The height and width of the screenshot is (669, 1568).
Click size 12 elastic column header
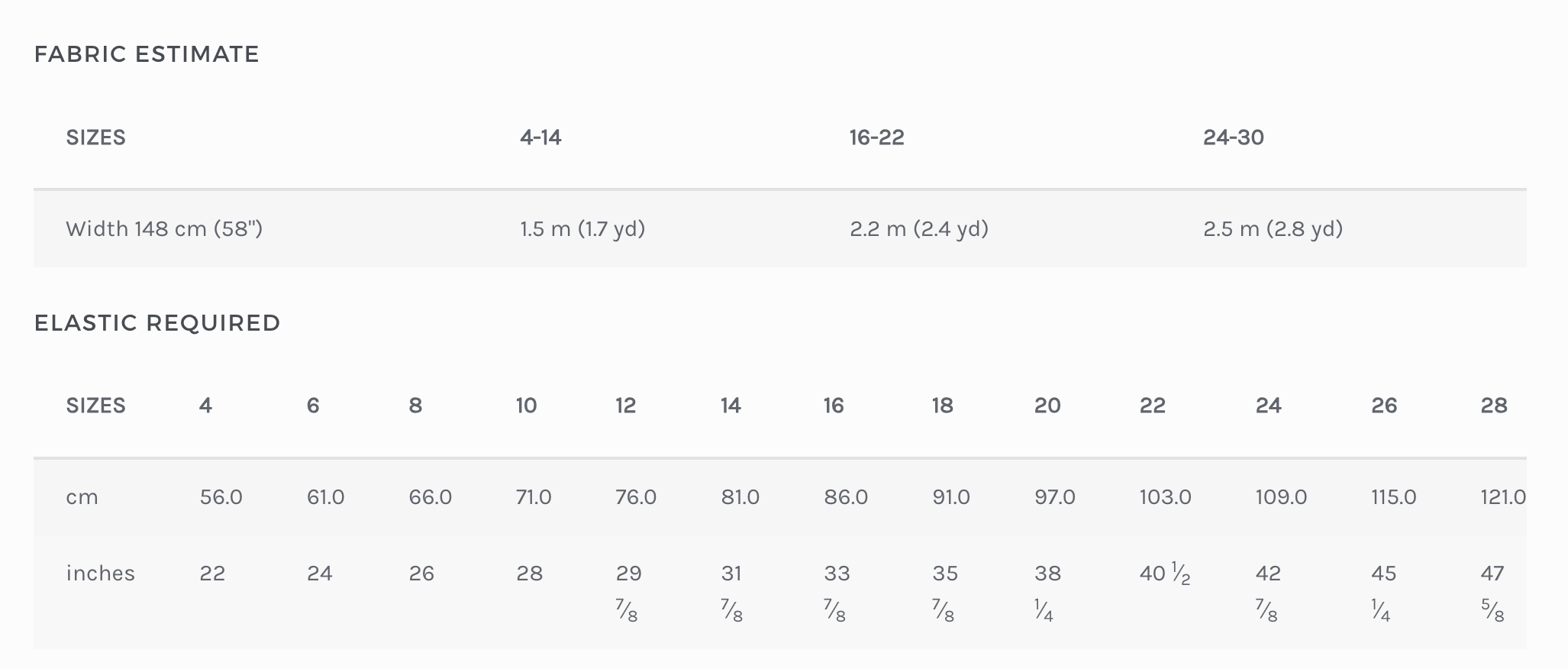pyautogui.click(x=625, y=406)
